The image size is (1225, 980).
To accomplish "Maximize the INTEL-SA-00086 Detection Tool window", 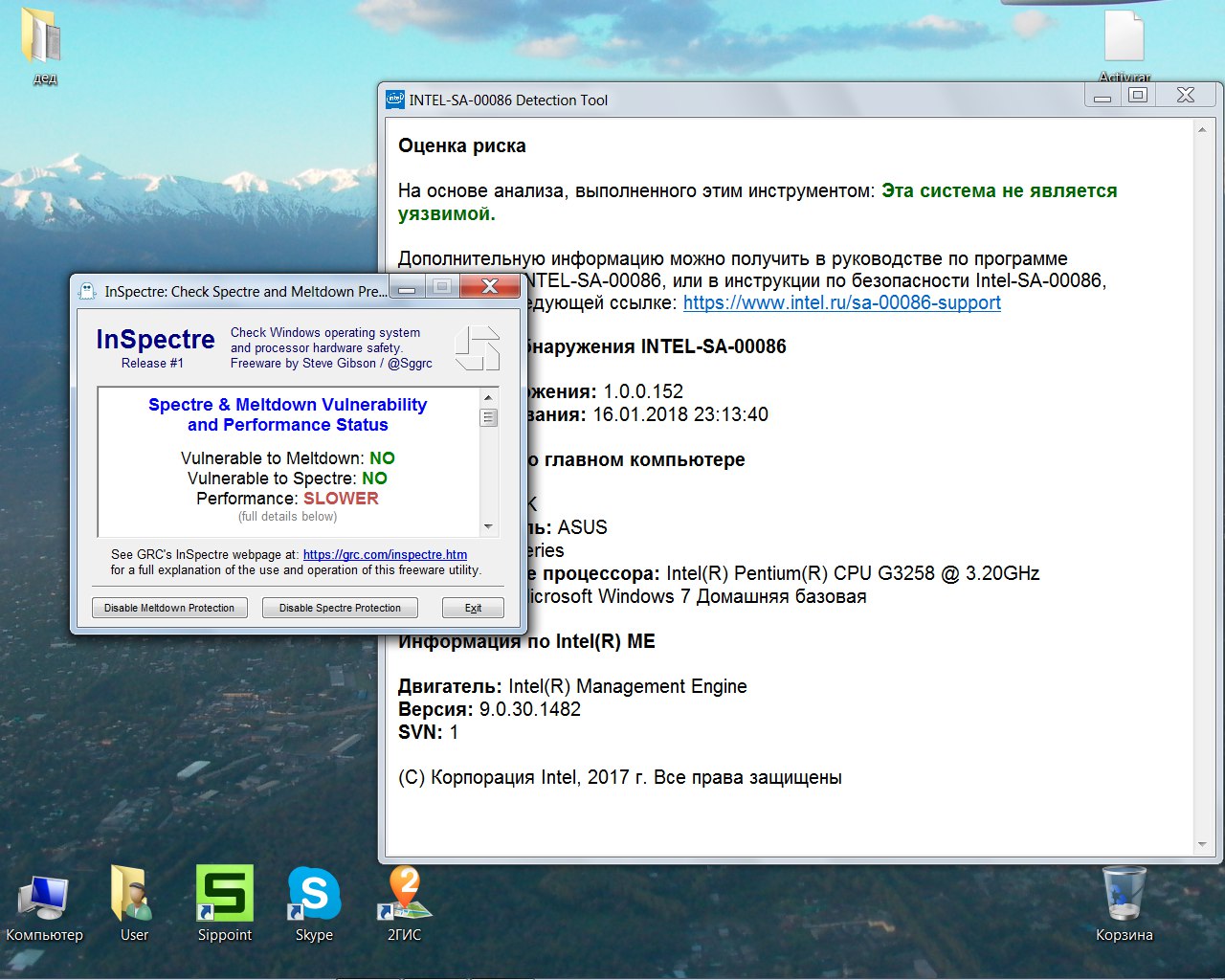I will pos(1138,95).
